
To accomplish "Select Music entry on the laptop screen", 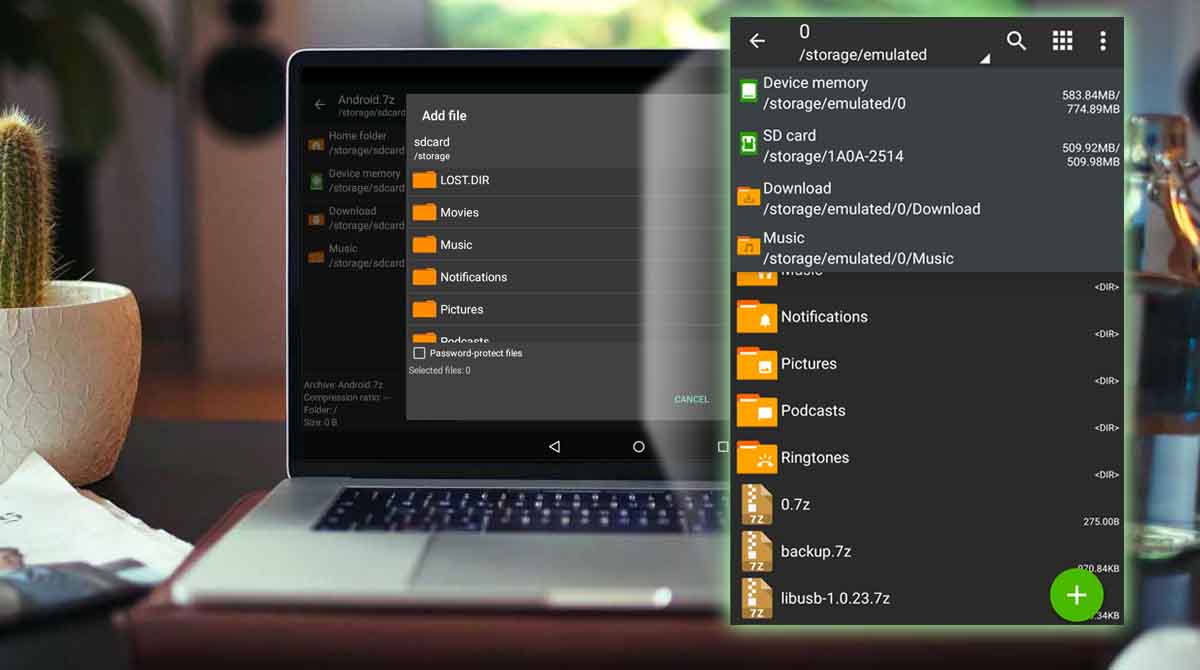I will [x=355, y=255].
